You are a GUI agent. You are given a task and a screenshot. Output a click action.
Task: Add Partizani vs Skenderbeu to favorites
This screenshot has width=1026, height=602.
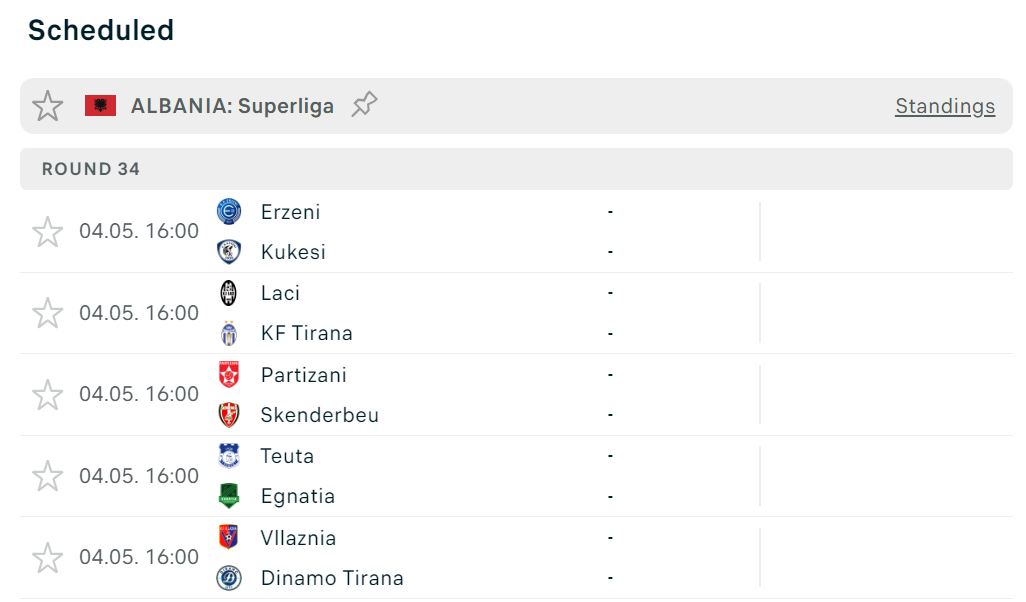coord(47,395)
